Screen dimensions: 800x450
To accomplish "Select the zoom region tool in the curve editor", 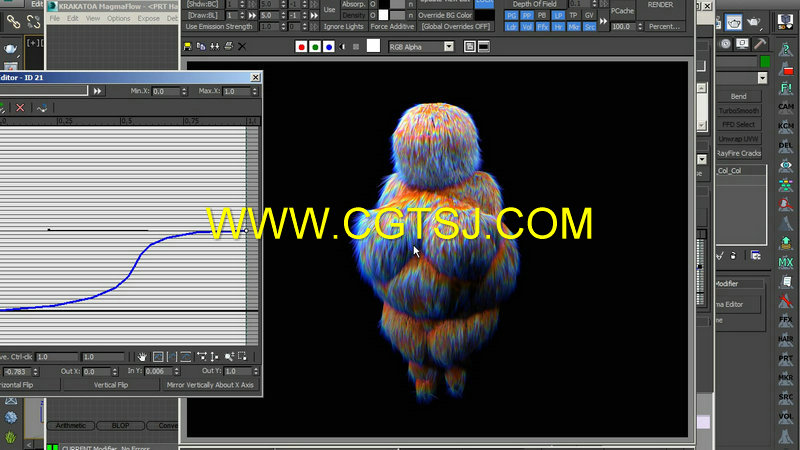I will point(242,357).
